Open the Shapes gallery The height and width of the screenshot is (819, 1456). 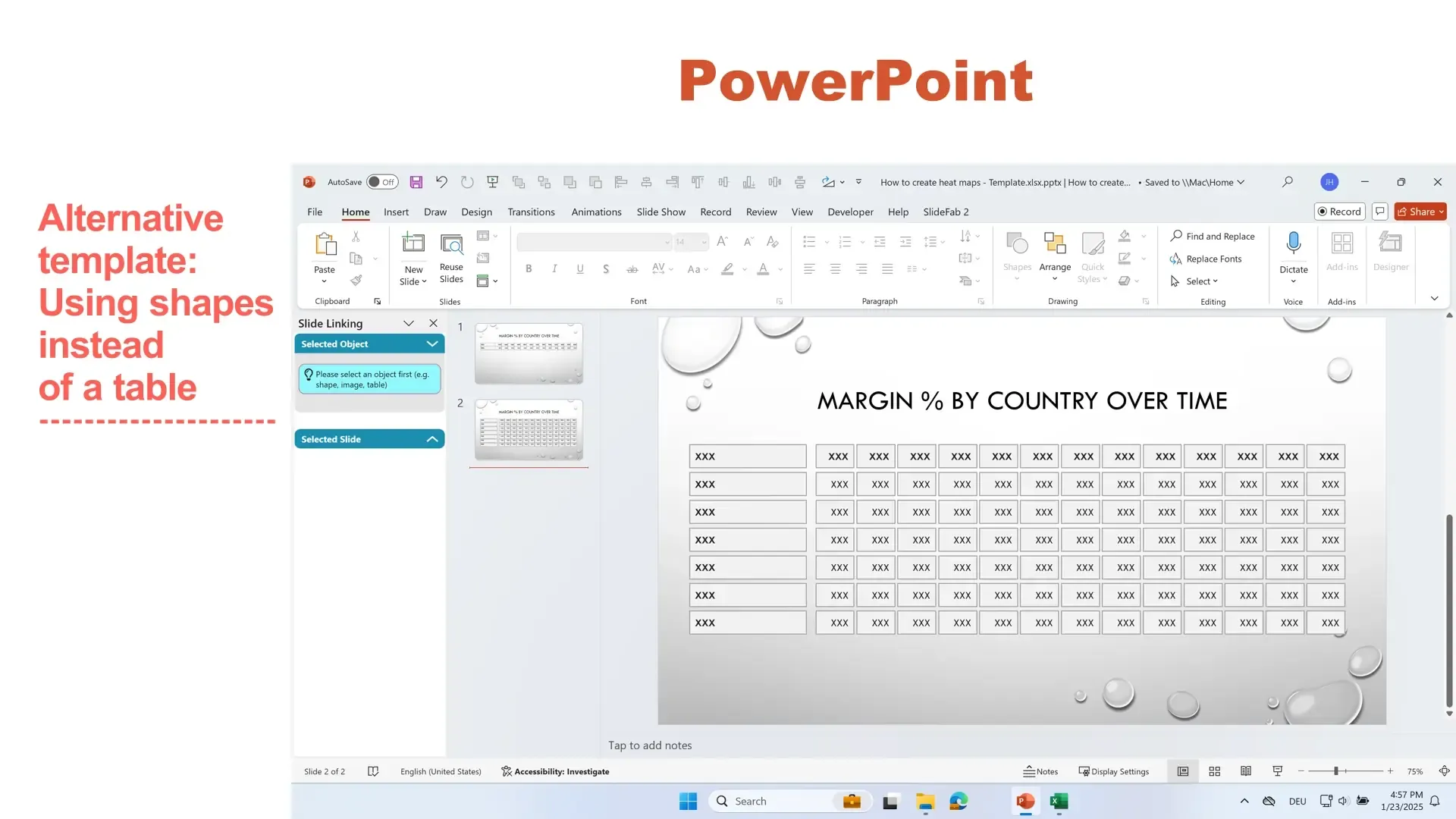(x=1017, y=257)
